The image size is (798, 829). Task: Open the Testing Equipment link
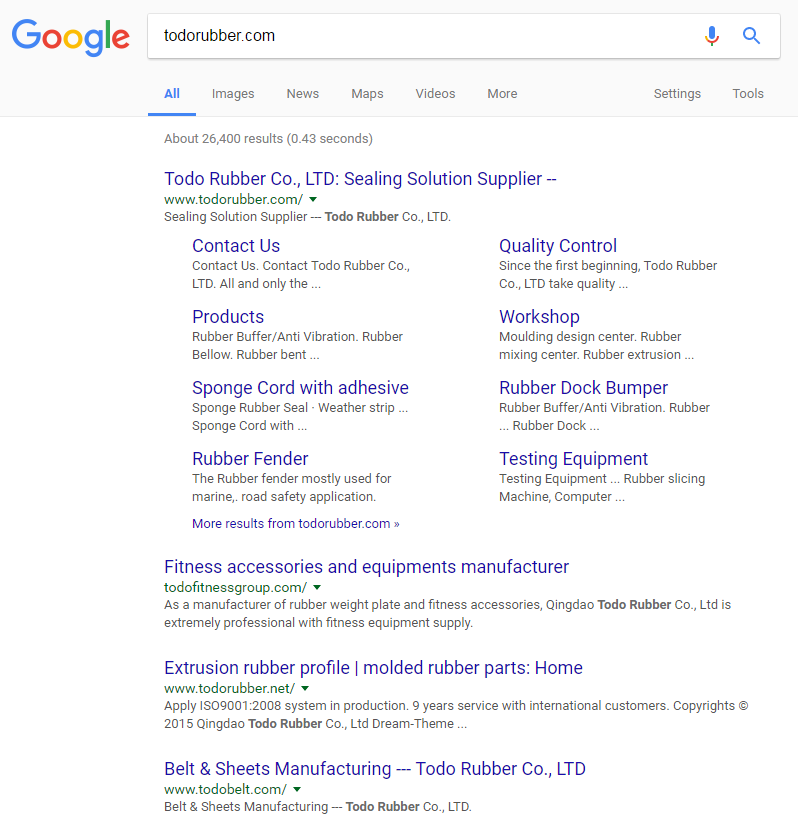573,458
